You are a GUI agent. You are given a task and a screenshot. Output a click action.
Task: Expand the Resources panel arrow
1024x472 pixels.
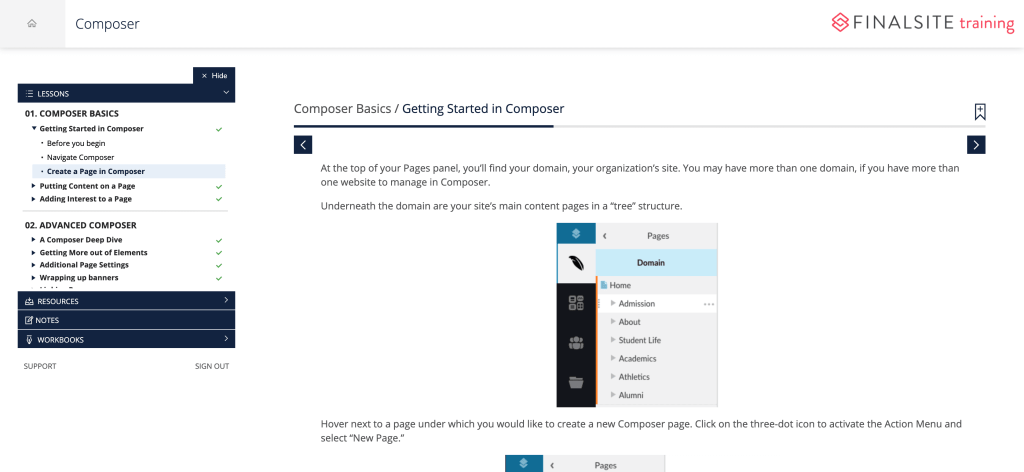pyautogui.click(x=226, y=301)
